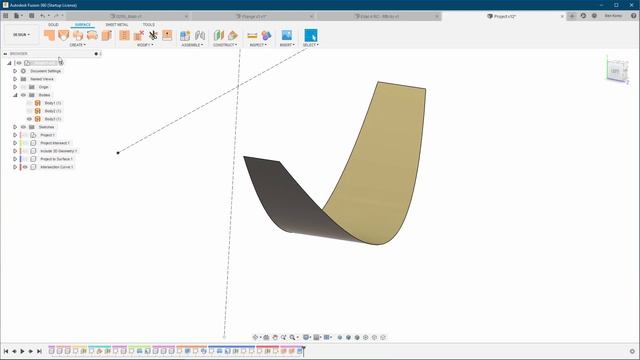640x360 pixels.
Task: Select the Delete face tool with red X
Action: 139,36
